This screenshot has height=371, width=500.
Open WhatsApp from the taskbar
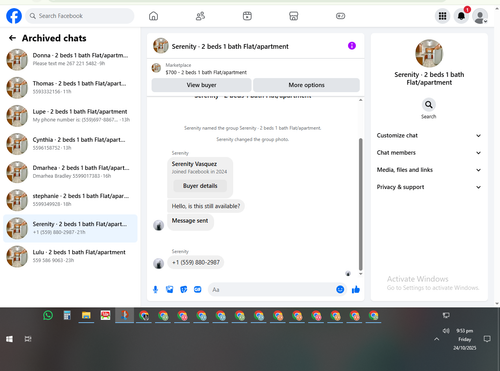coord(48,315)
